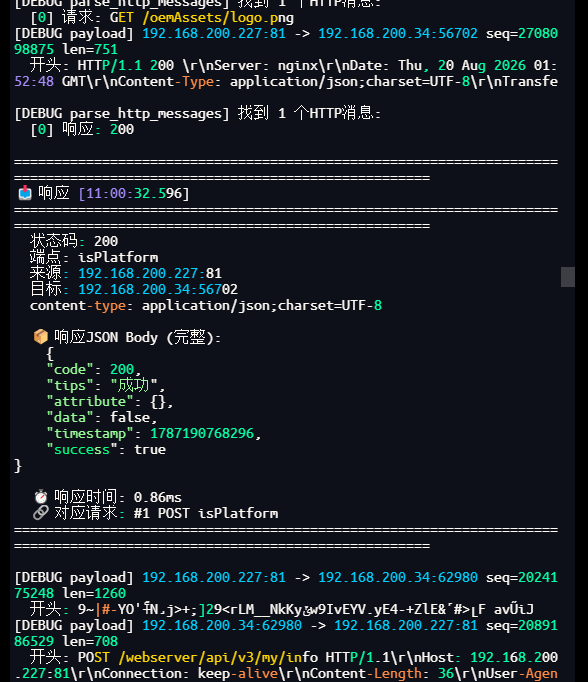Click the date text 20 Aug 2026
The height and width of the screenshot is (682, 588).
pyautogui.click(x=481, y=66)
